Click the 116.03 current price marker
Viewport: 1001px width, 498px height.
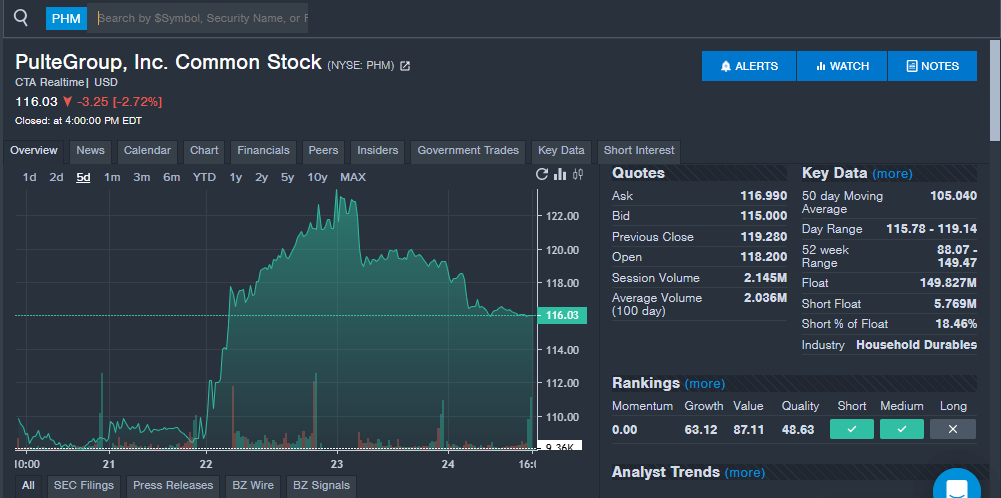click(x=562, y=315)
